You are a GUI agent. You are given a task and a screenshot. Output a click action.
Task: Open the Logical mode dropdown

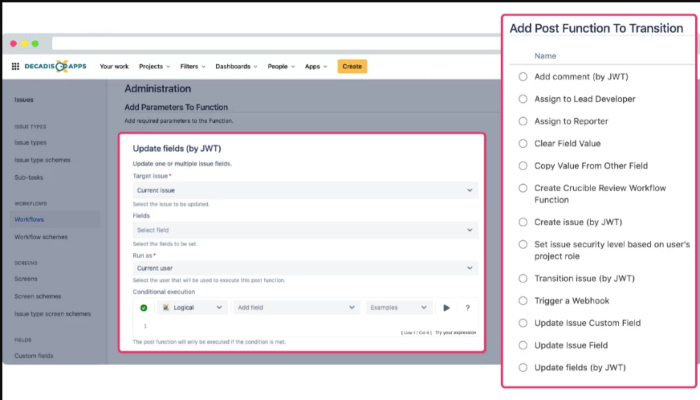coord(192,308)
